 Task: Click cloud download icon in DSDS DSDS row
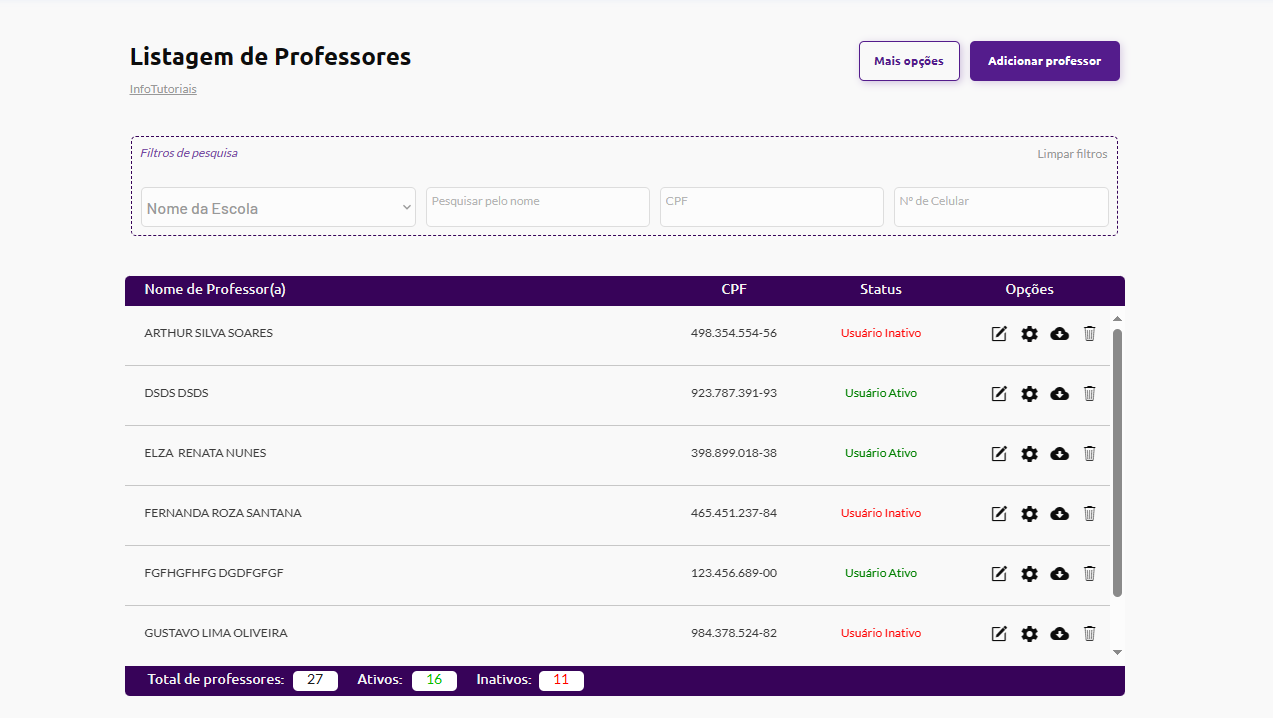pos(1060,394)
